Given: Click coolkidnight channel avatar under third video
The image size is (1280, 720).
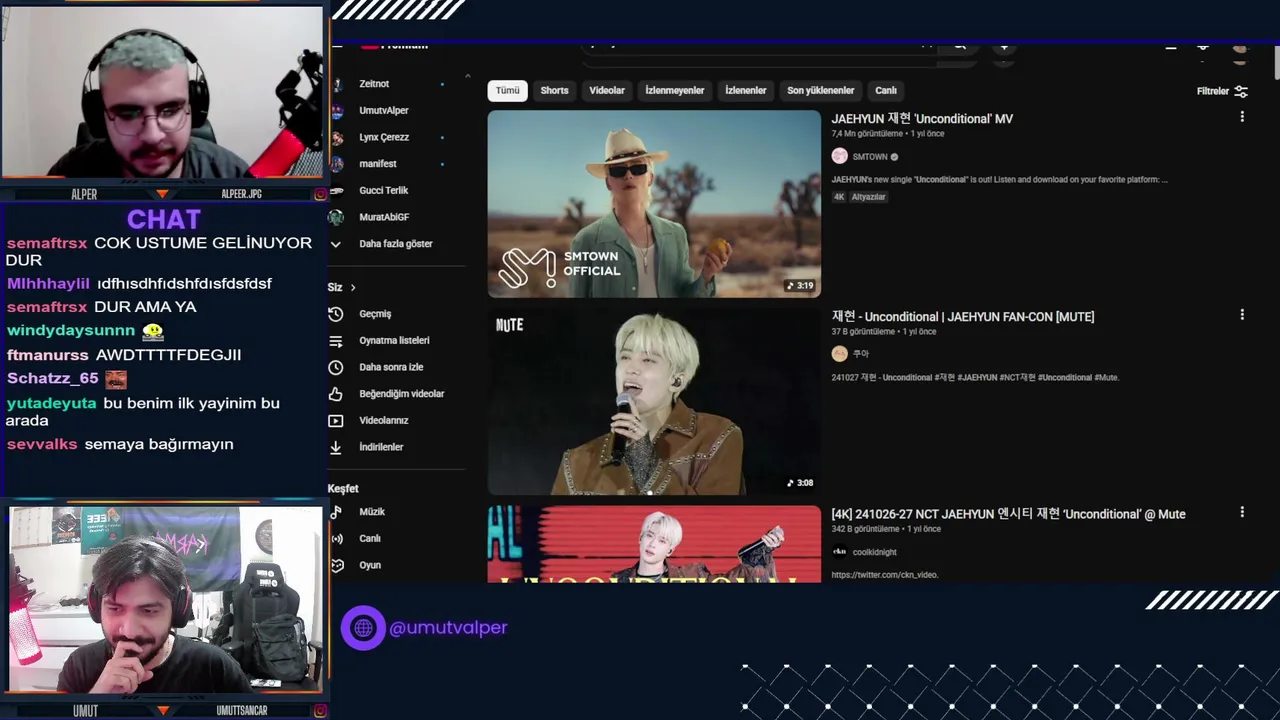Looking at the screenshot, I should pos(839,551).
